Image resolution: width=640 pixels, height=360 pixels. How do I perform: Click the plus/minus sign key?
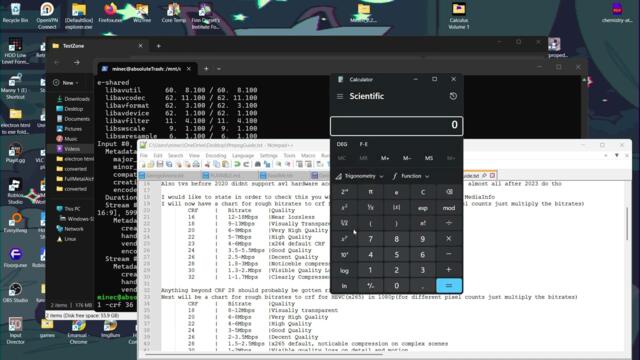coord(371,286)
